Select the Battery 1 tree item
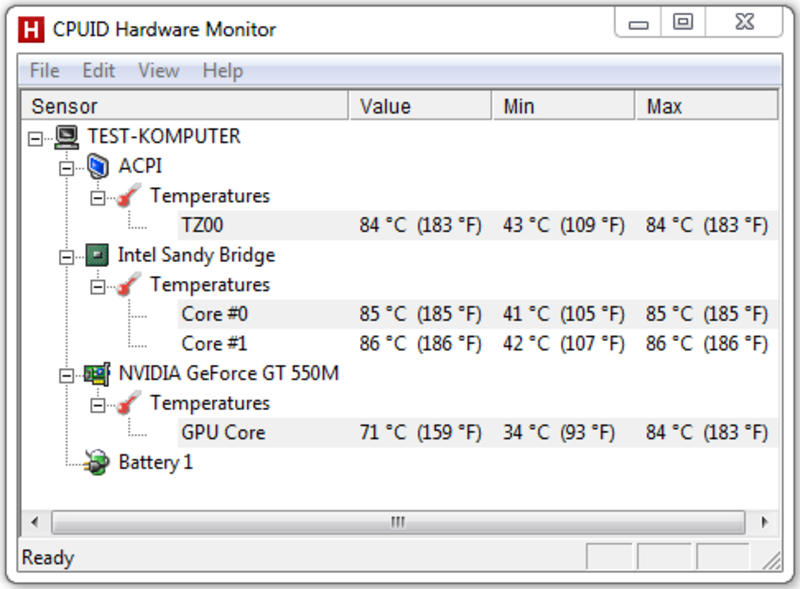 click(156, 462)
